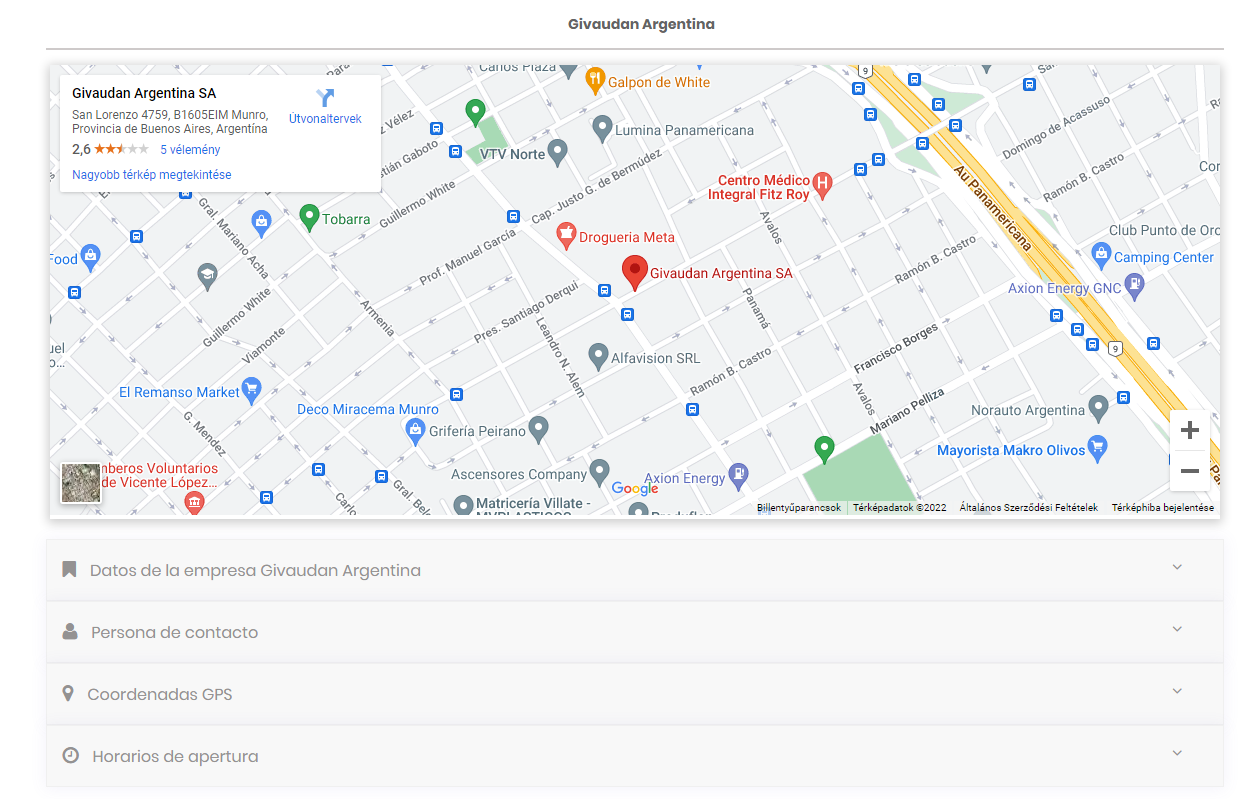Click the Galpon de White restaurant icon

pyautogui.click(x=595, y=80)
